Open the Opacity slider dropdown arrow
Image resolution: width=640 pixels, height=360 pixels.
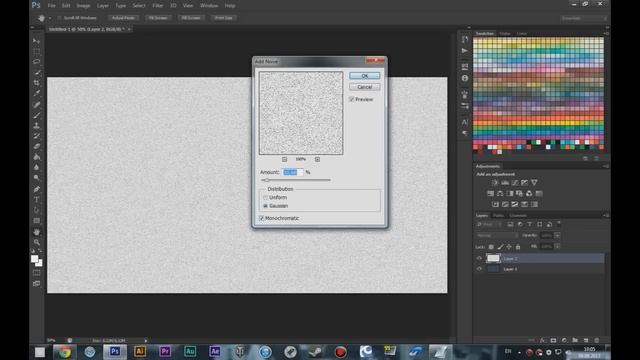[x=557, y=236]
